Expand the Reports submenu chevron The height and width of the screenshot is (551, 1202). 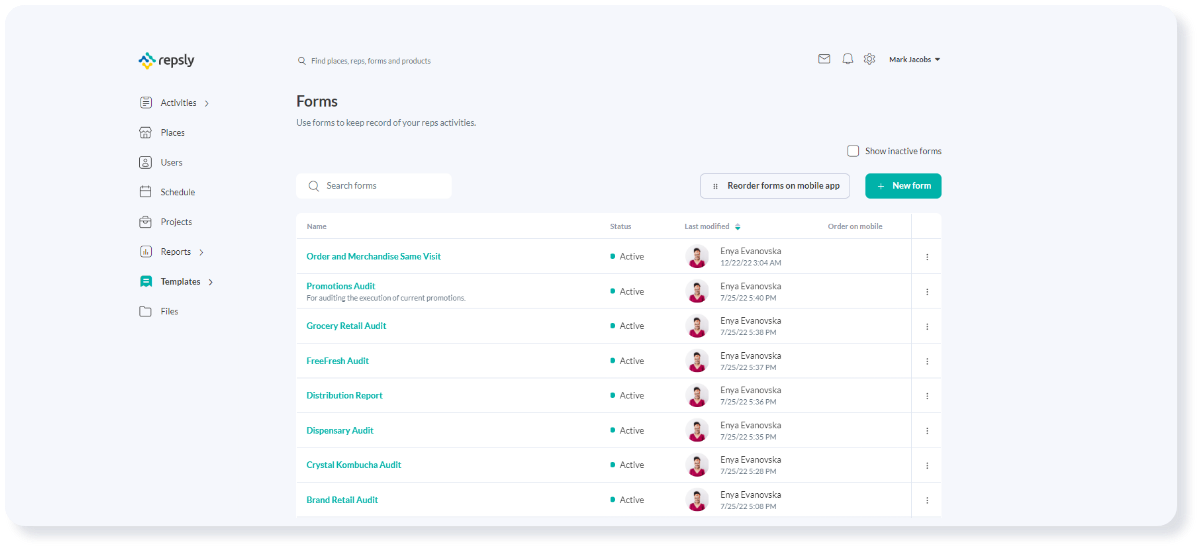point(201,252)
